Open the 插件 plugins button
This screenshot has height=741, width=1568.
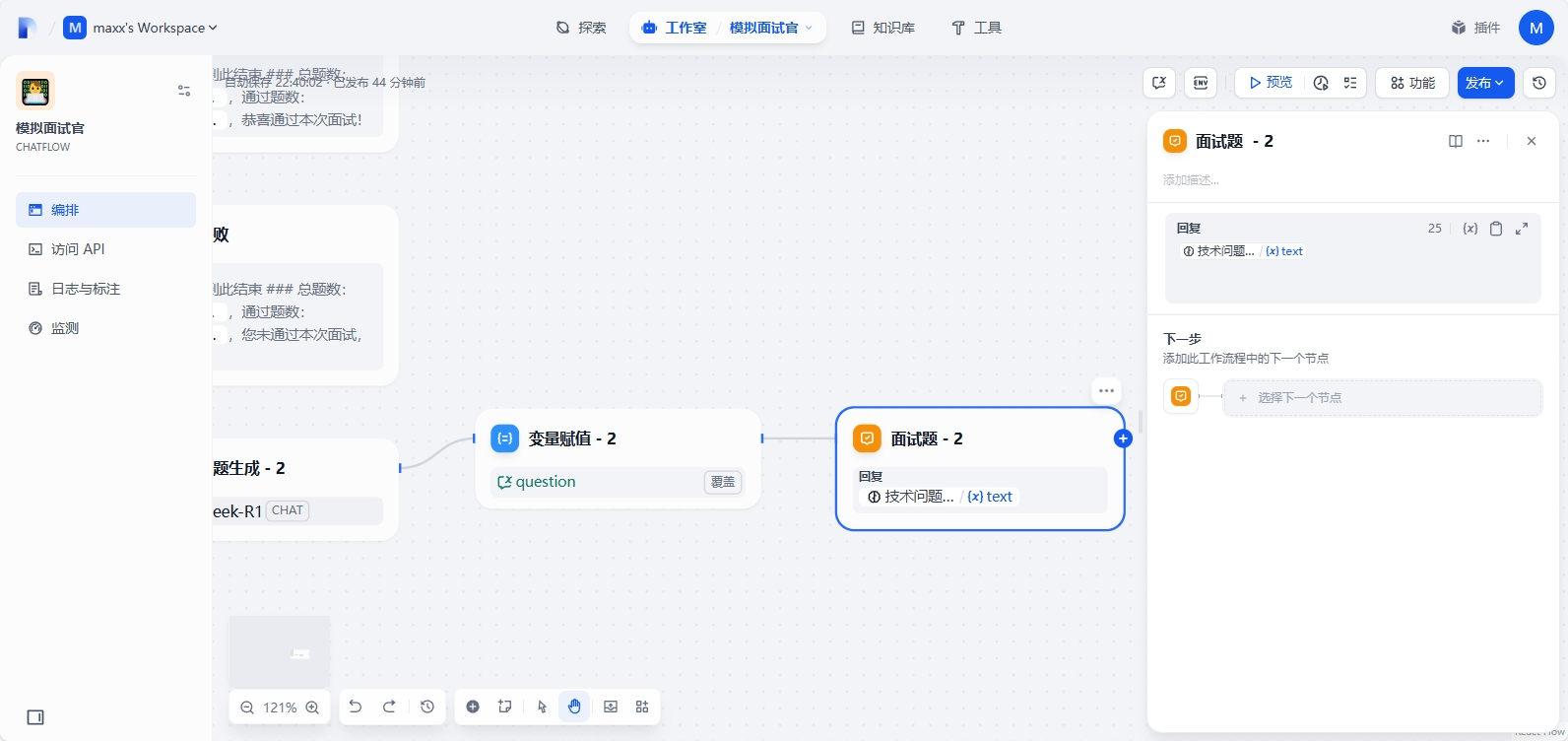1475,28
